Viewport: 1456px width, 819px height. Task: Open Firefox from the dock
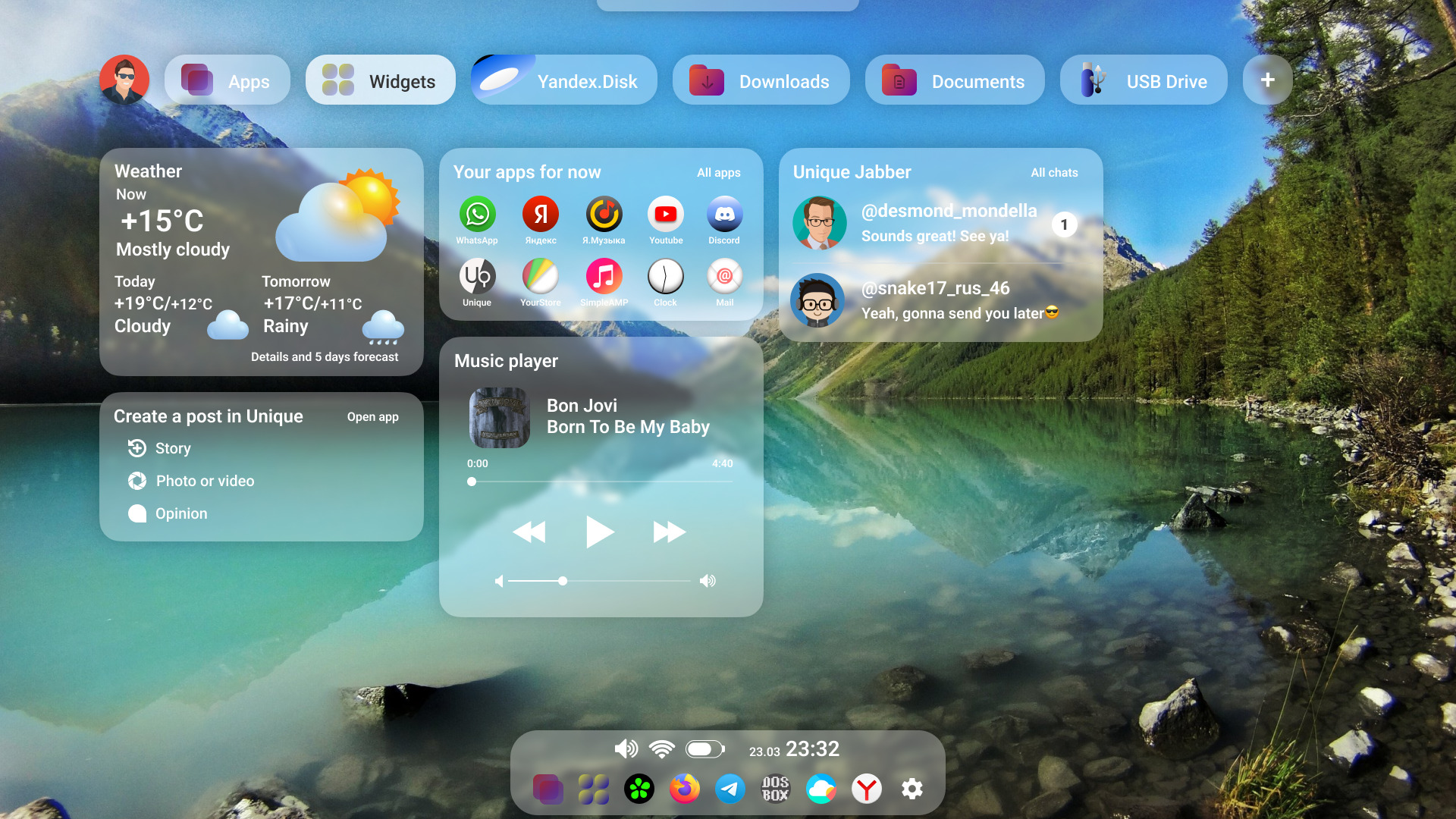pos(684,789)
